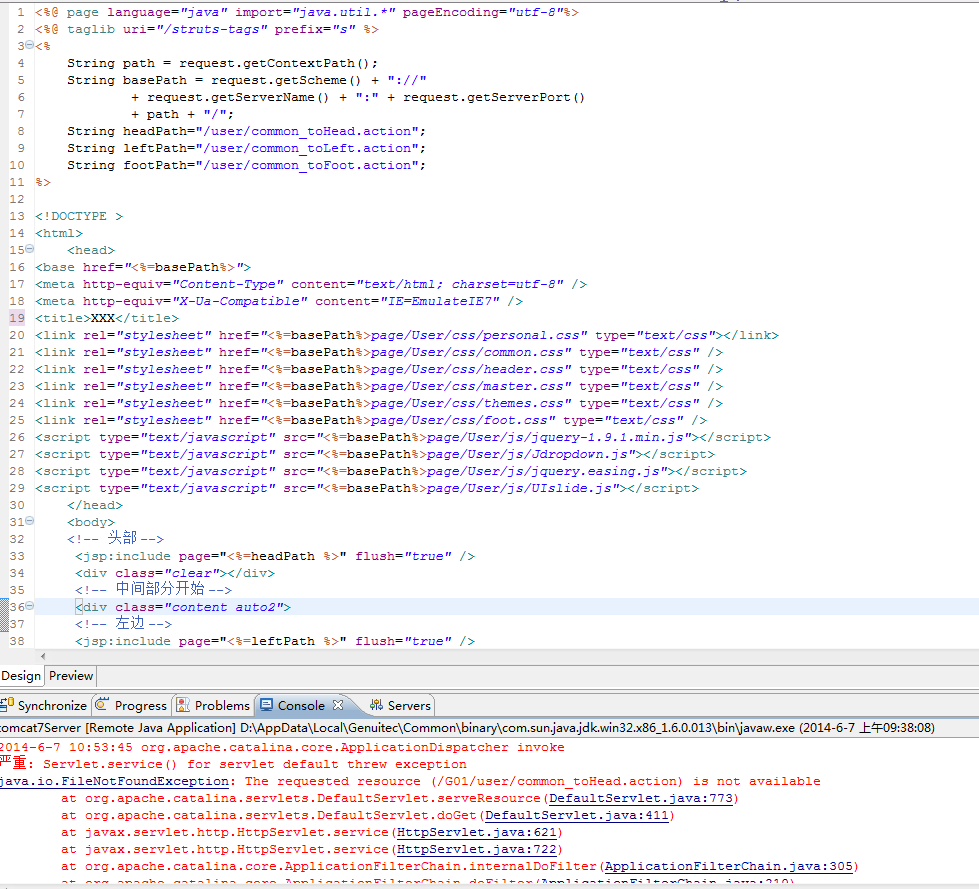The width and height of the screenshot is (979, 889).
Task: Open the HttpServlet.java:621 stack link
Action: (477, 832)
